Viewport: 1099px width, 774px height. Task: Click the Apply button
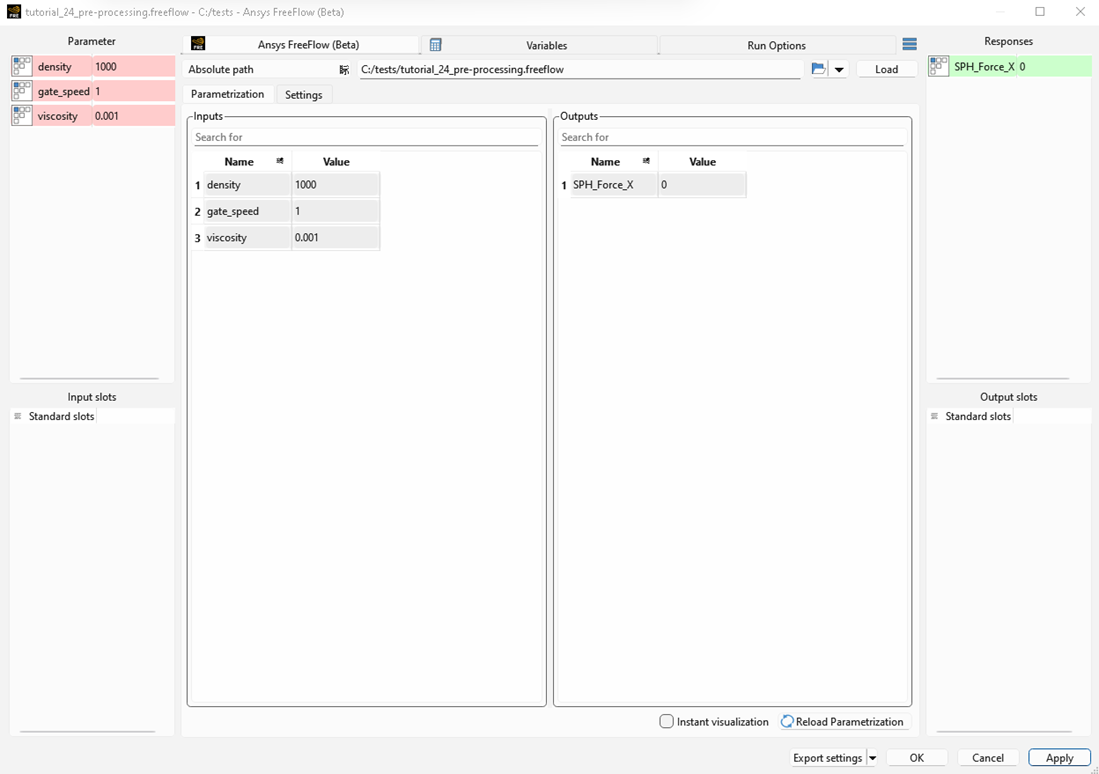click(x=1059, y=758)
